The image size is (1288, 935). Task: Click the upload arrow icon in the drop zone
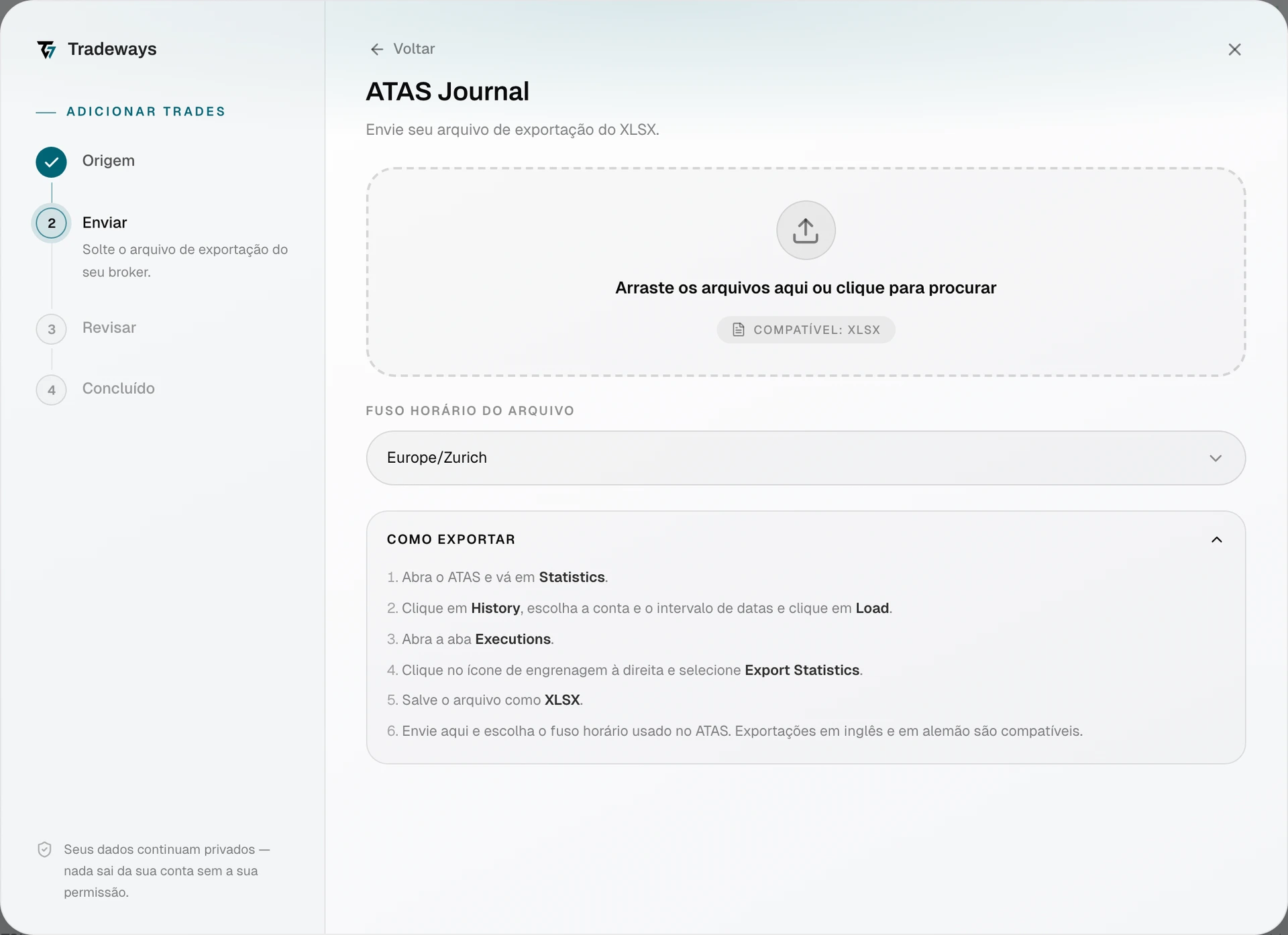(806, 230)
